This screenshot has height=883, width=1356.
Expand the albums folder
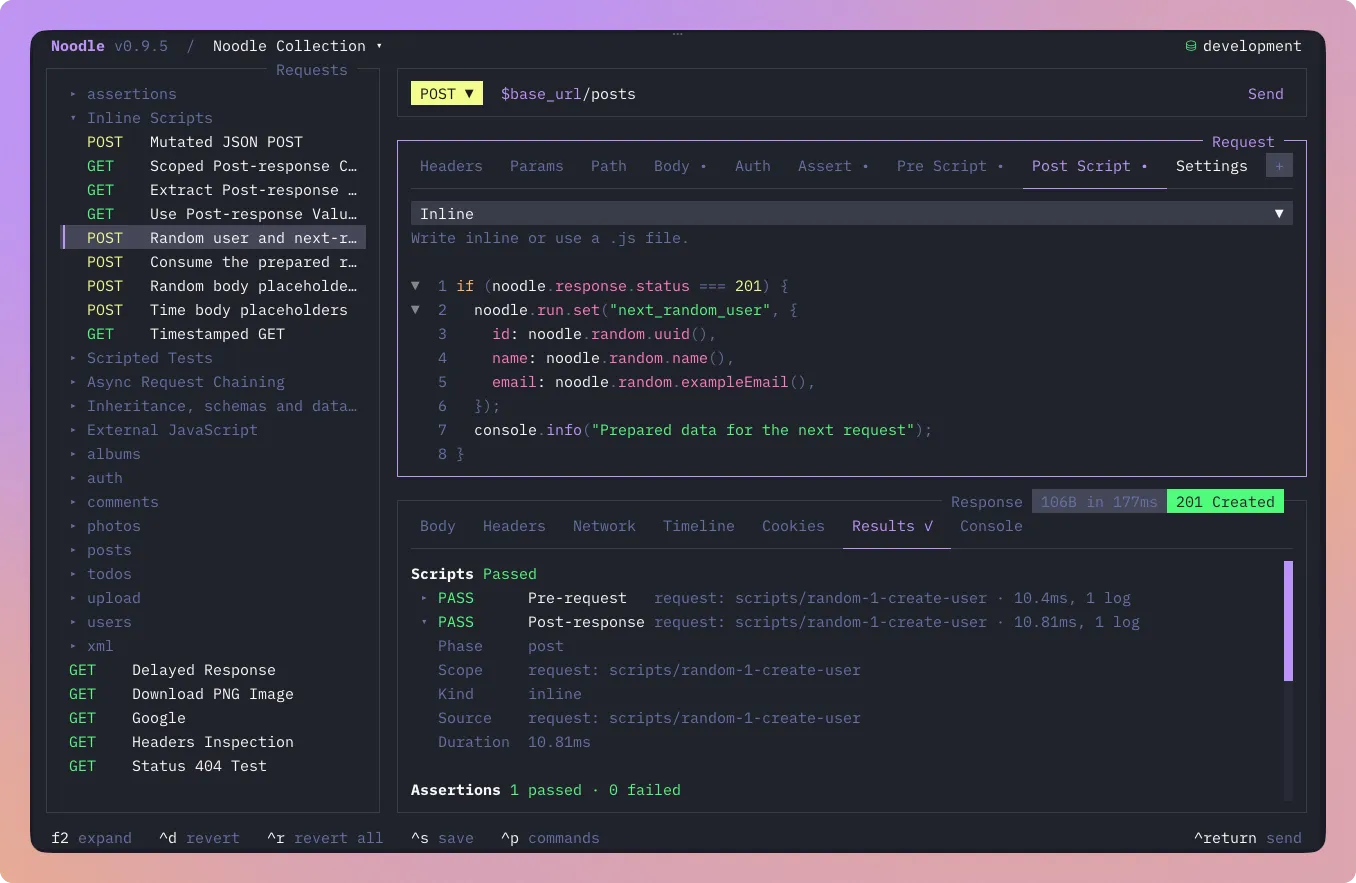tap(73, 454)
